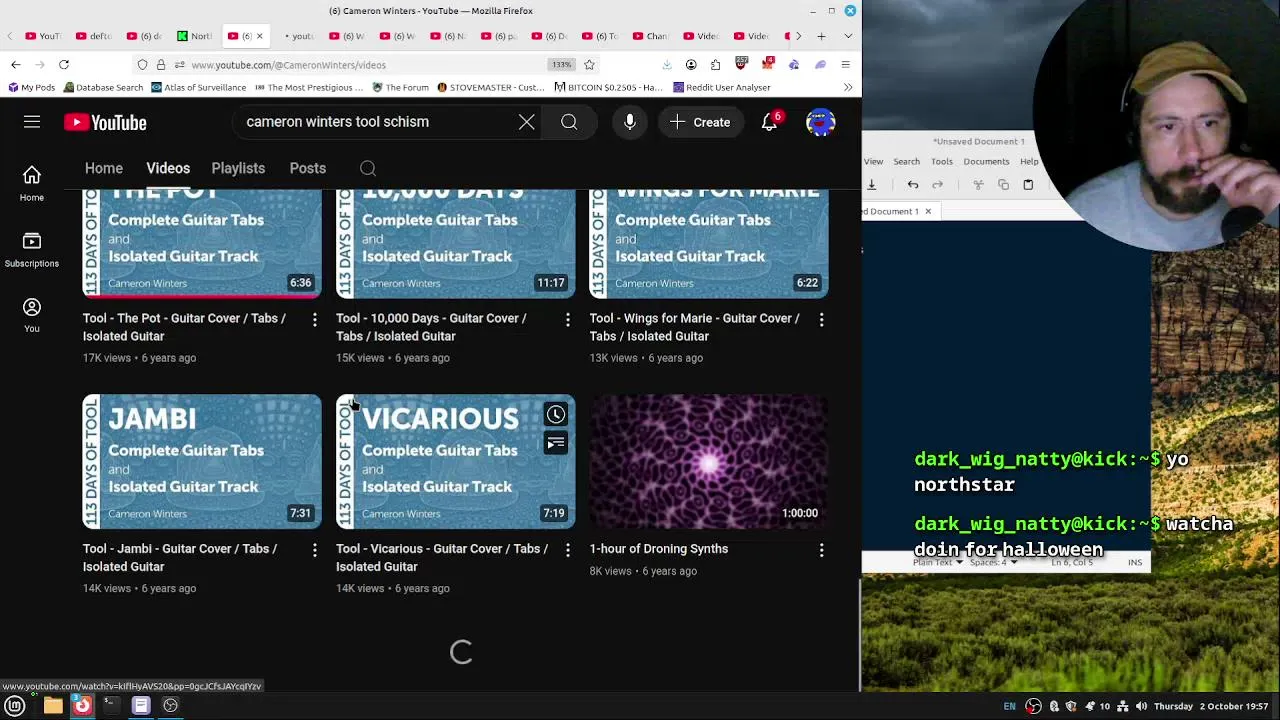Open options menu for The Pot video
The image size is (1280, 720).
[x=314, y=320]
